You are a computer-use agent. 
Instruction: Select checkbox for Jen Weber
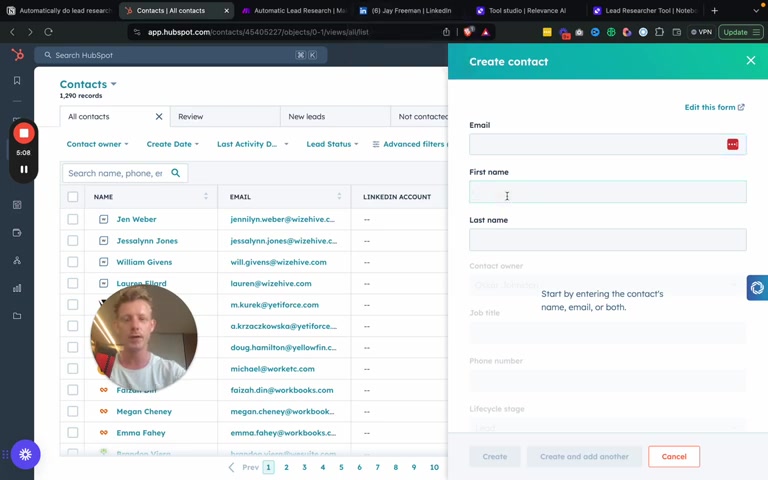click(x=72, y=219)
